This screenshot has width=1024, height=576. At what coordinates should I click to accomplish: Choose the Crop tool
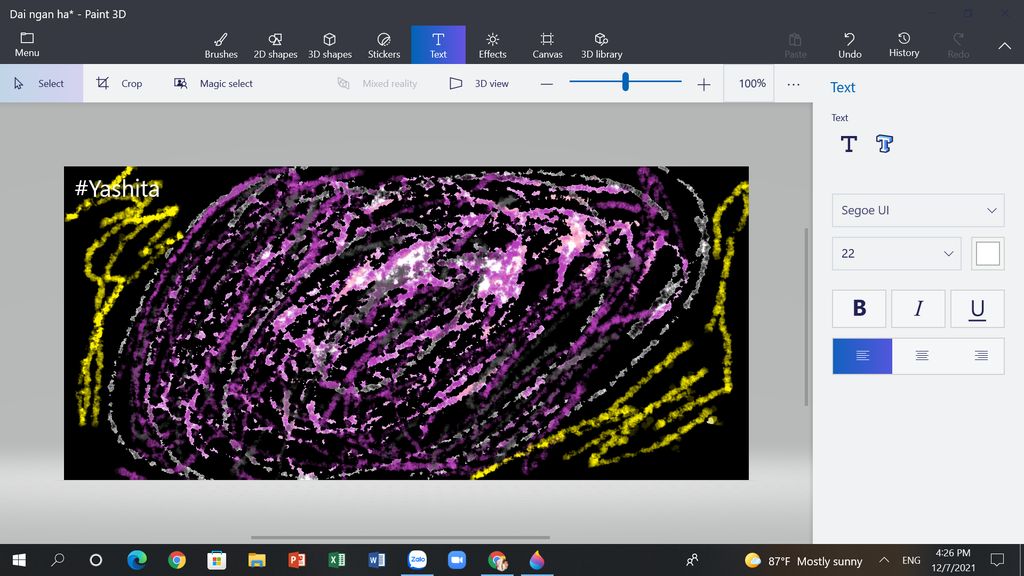coord(120,84)
